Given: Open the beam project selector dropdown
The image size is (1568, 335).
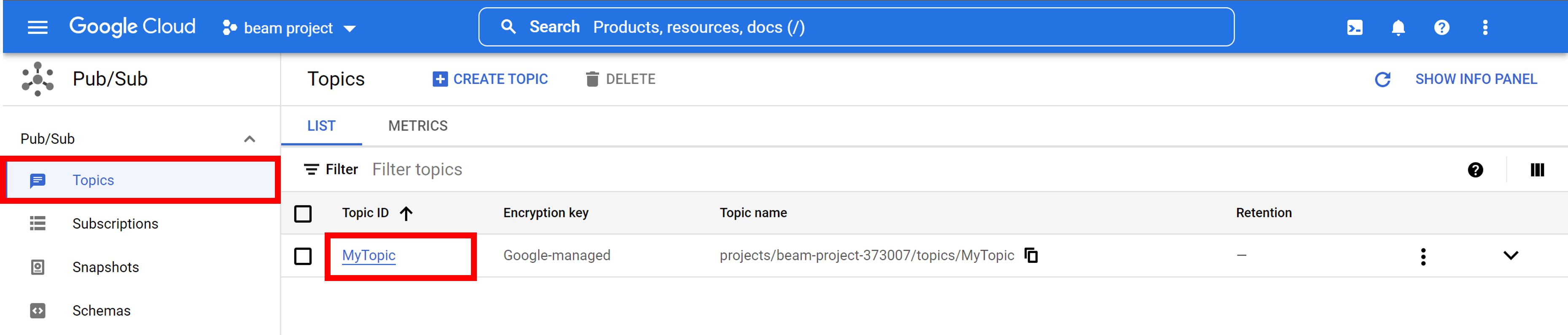Looking at the screenshot, I should [289, 28].
